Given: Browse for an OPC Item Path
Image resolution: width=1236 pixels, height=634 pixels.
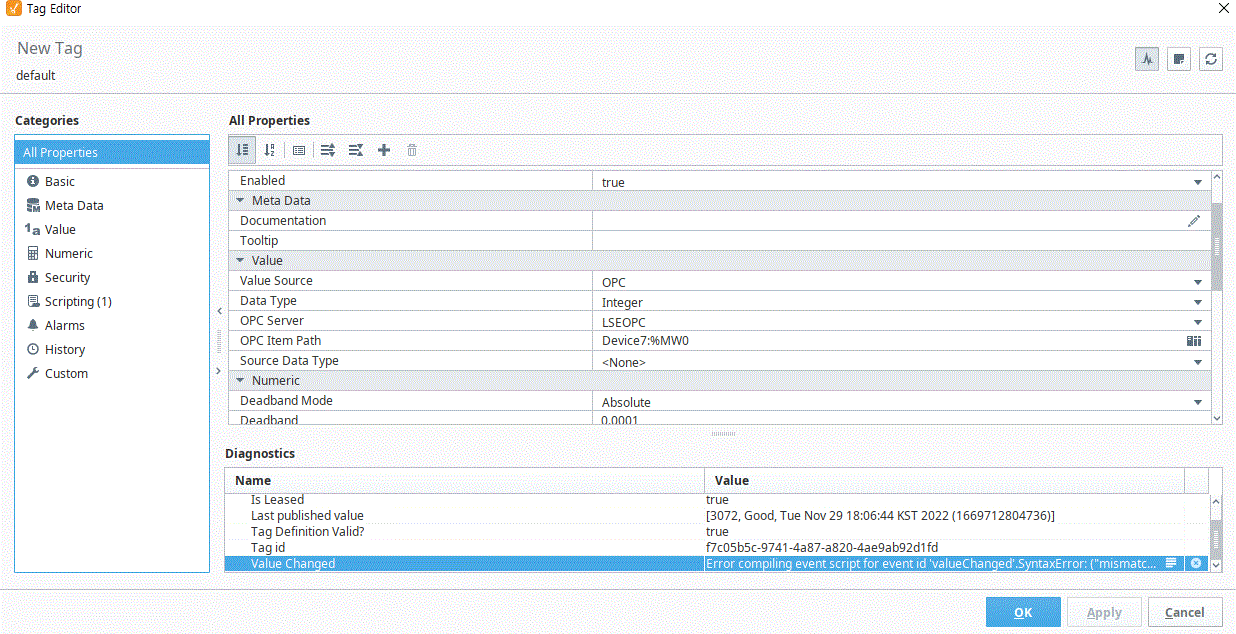Looking at the screenshot, I should tap(1194, 341).
